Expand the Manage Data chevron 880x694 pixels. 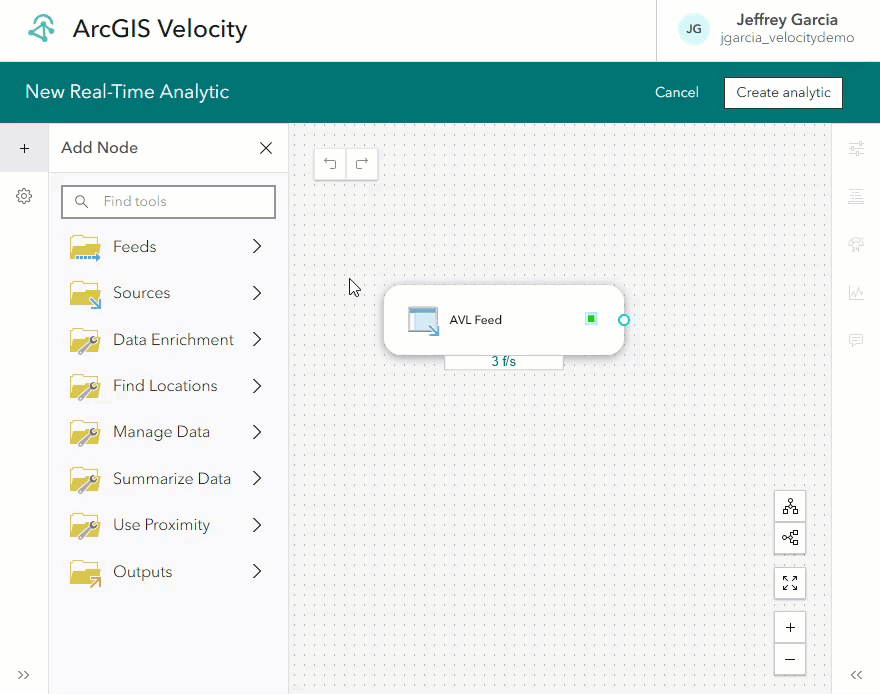coord(257,432)
